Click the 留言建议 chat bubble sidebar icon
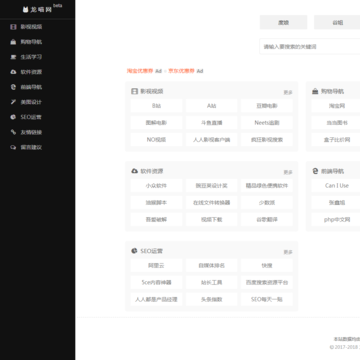The width and height of the screenshot is (360, 360). [13, 147]
